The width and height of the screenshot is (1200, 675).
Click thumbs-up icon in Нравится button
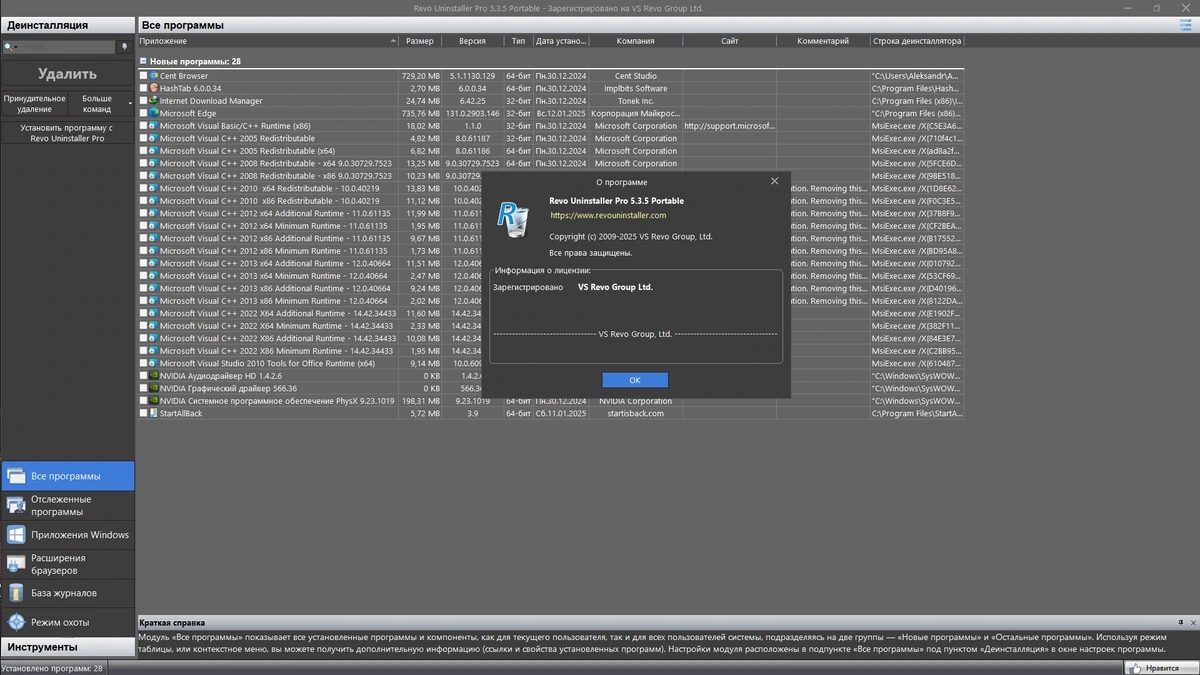[1136, 668]
